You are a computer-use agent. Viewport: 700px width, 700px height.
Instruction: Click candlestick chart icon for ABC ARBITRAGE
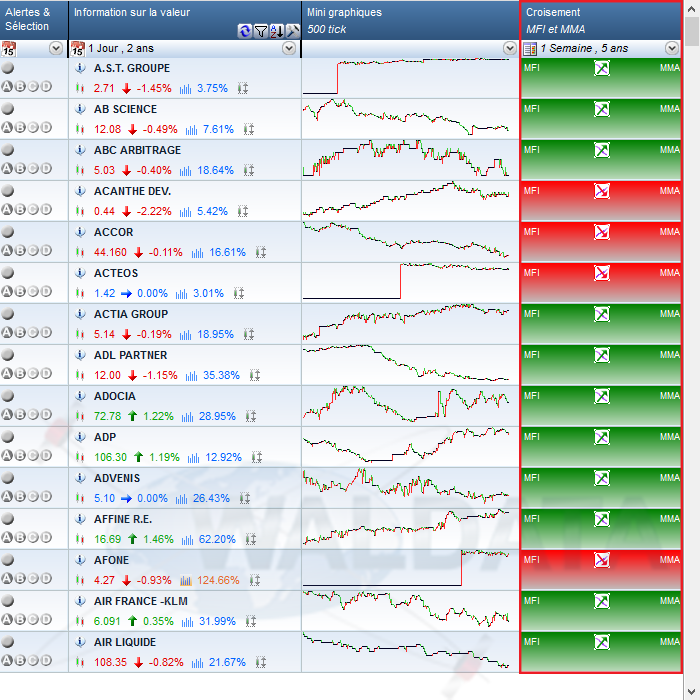click(80, 170)
